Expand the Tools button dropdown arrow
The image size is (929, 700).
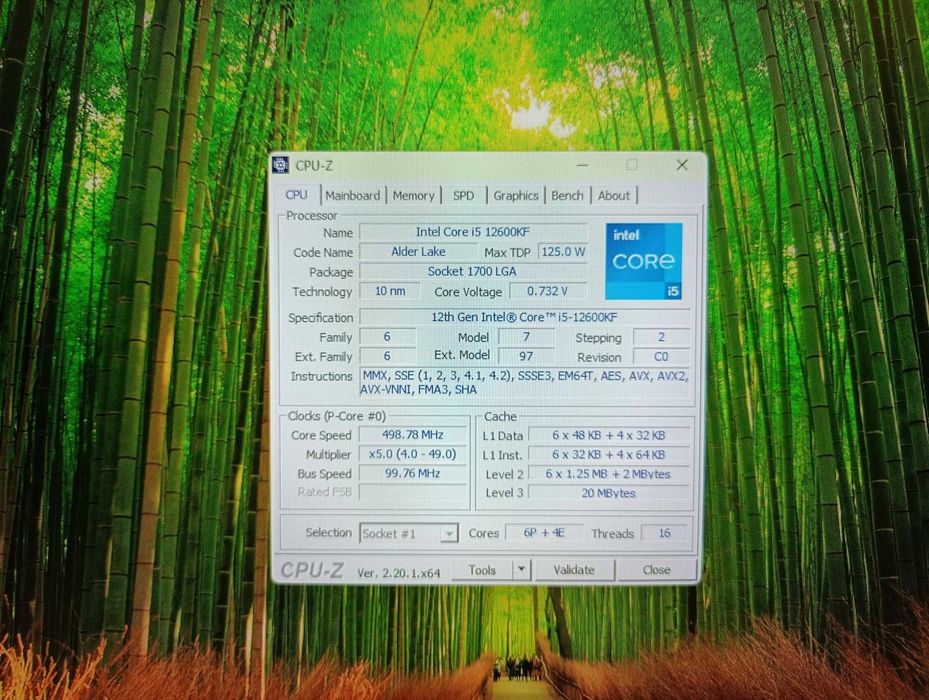coord(521,570)
